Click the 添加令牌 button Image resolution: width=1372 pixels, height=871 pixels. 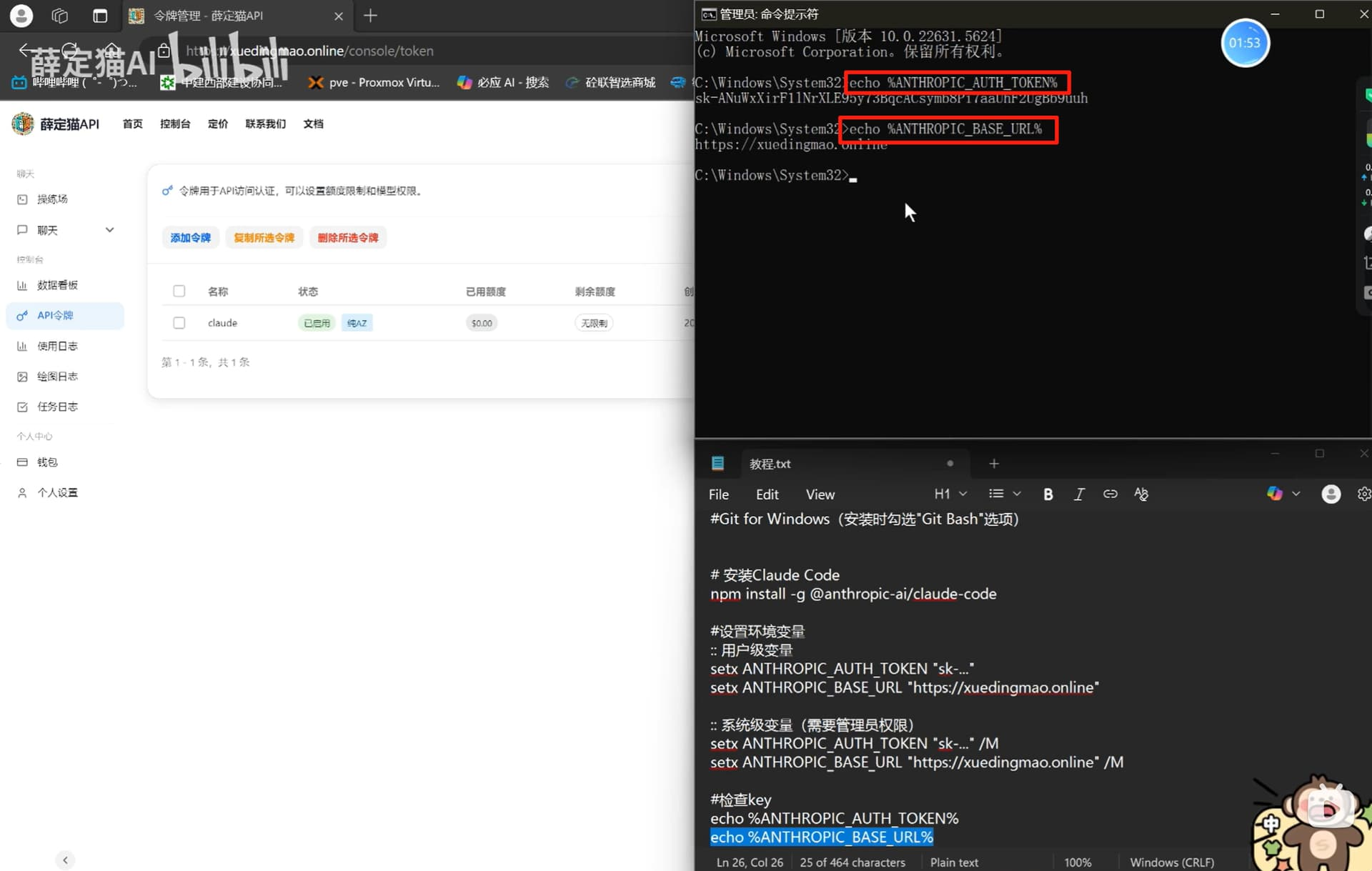pos(191,238)
